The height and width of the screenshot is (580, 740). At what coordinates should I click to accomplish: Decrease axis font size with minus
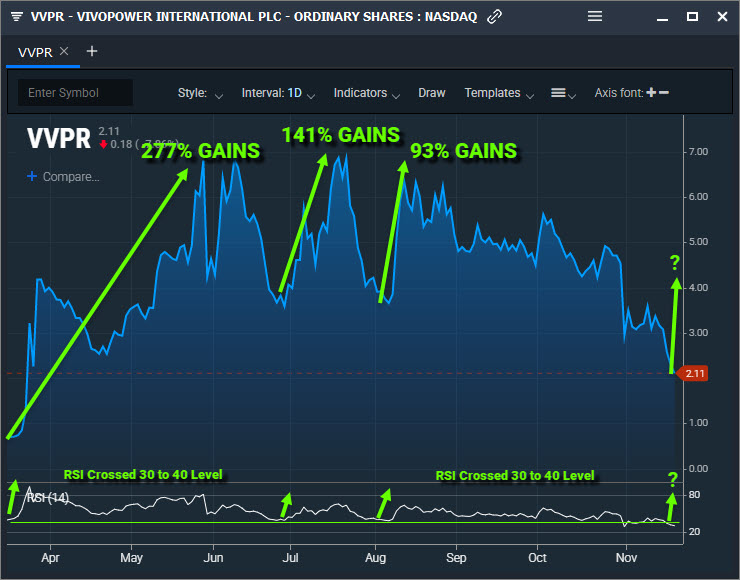(664, 93)
